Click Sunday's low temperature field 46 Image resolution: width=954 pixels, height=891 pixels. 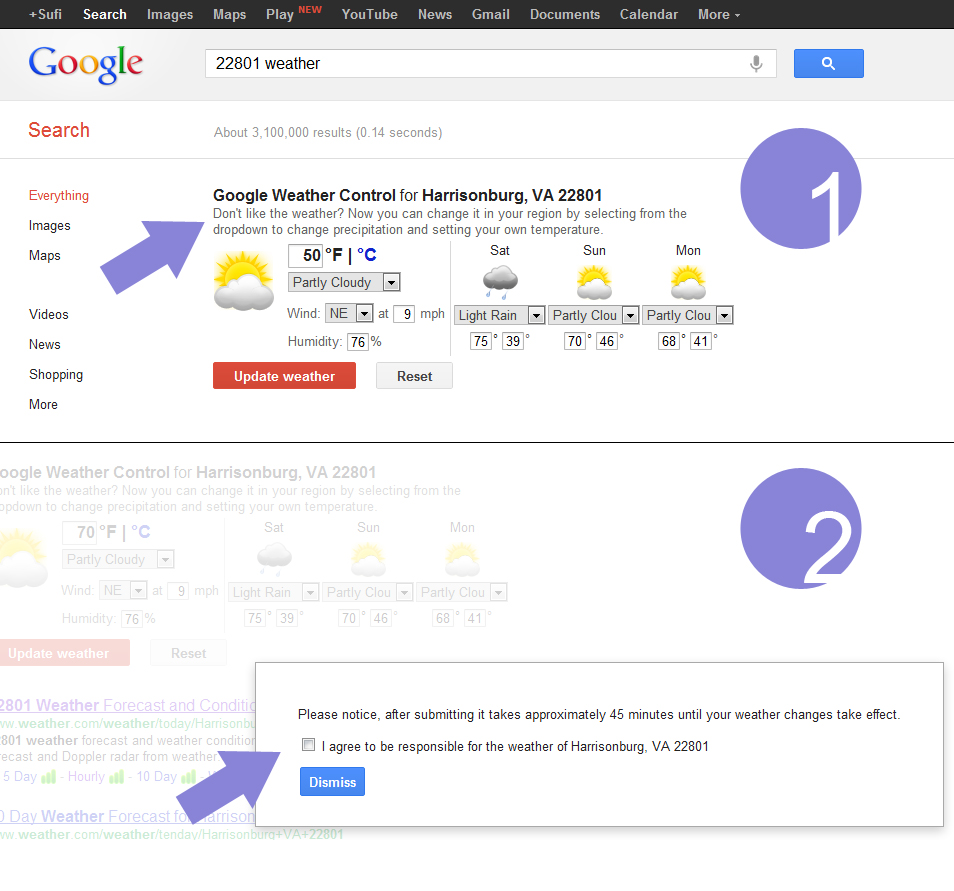click(x=607, y=341)
